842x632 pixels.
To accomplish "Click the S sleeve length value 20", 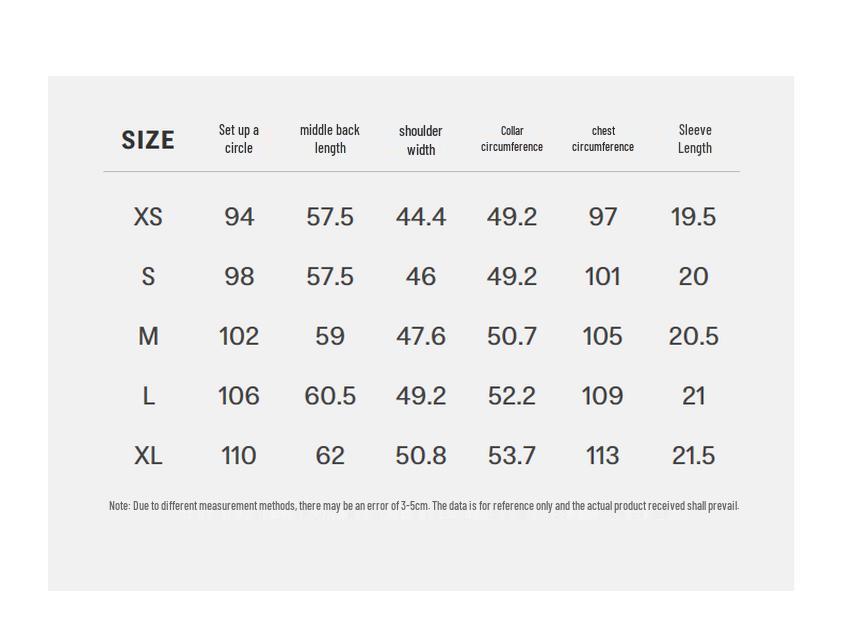I will (x=694, y=277).
